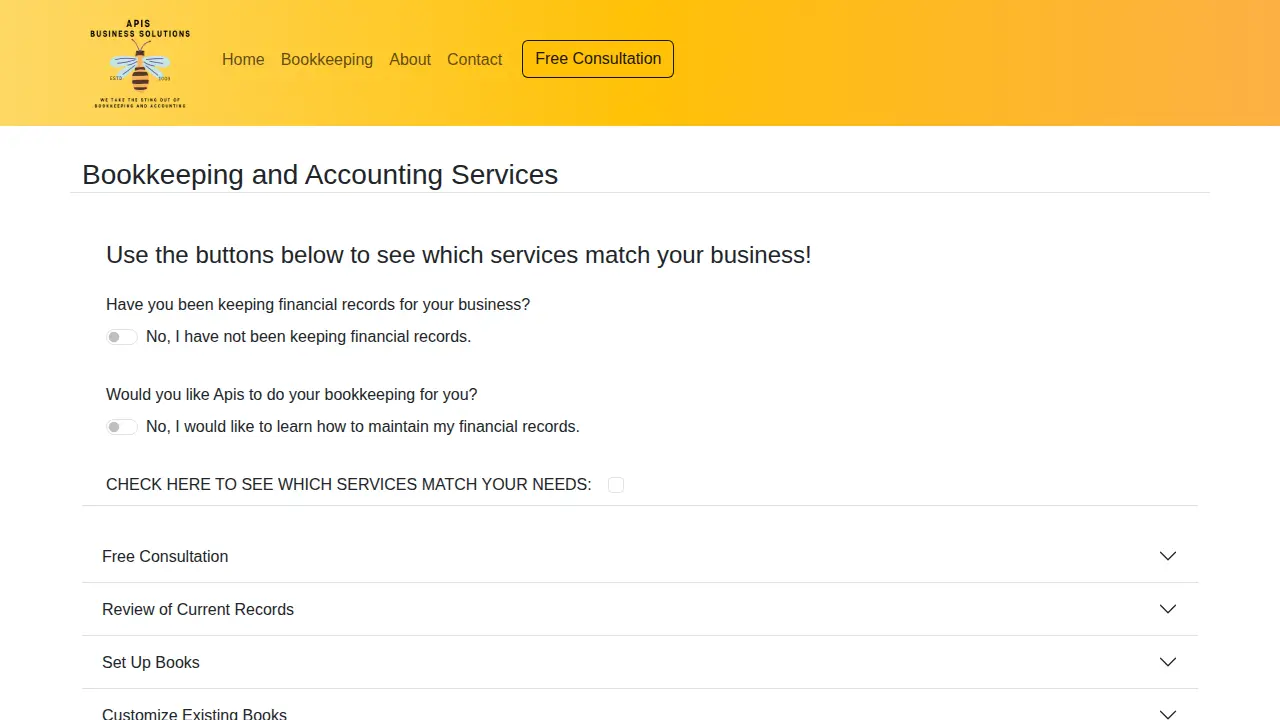The image size is (1280, 720).
Task: Open the Contact page
Action: (x=474, y=60)
